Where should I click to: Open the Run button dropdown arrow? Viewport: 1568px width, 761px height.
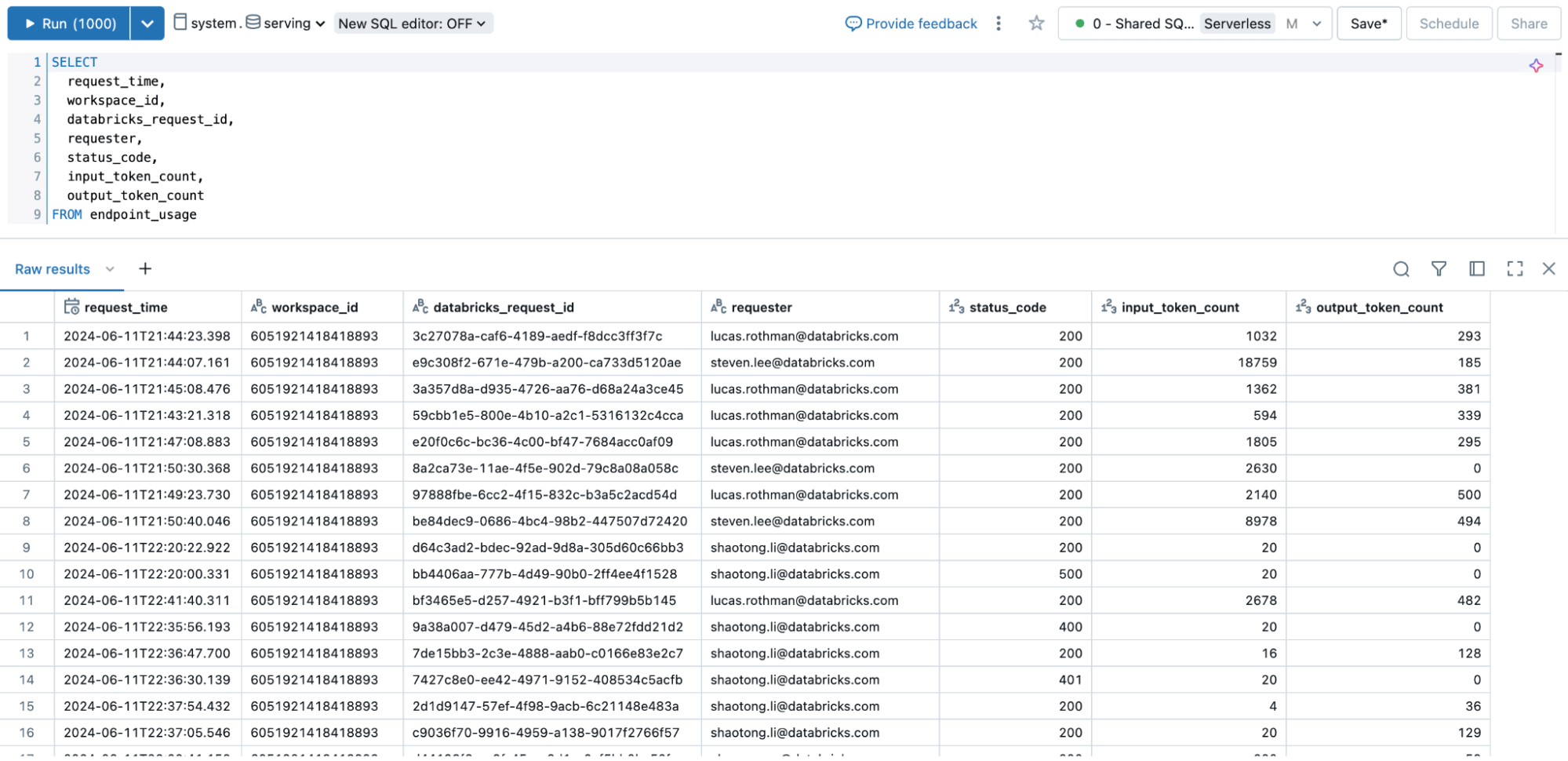147,24
